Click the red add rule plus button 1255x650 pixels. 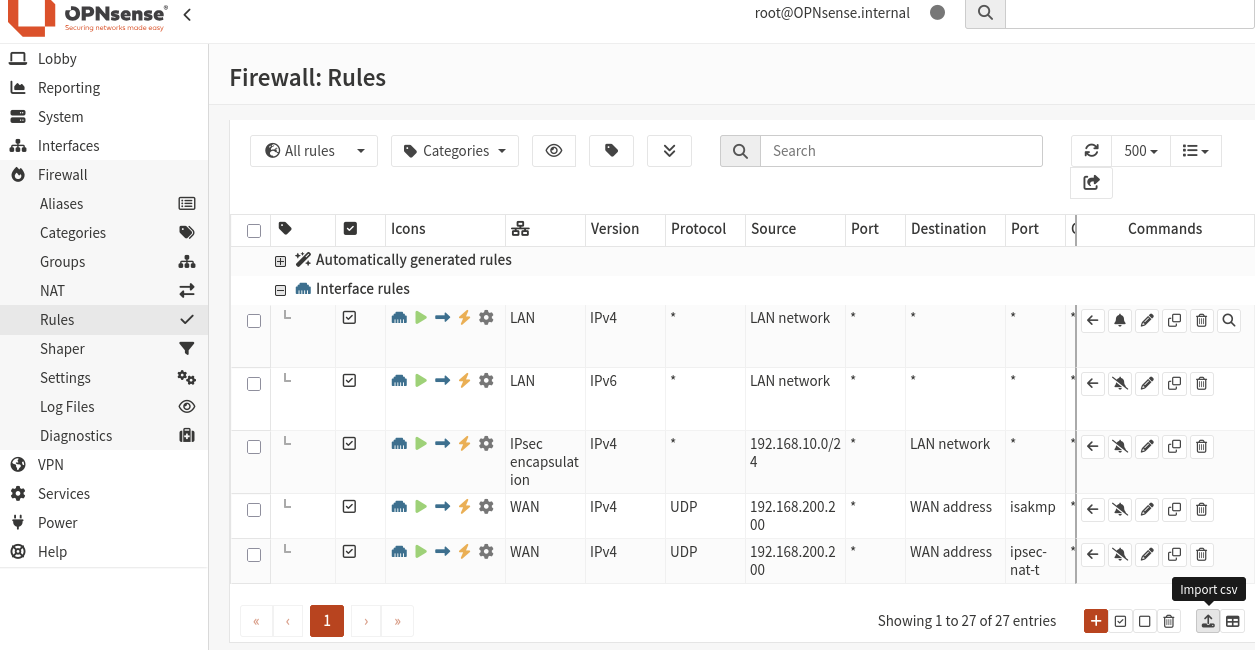1096,621
